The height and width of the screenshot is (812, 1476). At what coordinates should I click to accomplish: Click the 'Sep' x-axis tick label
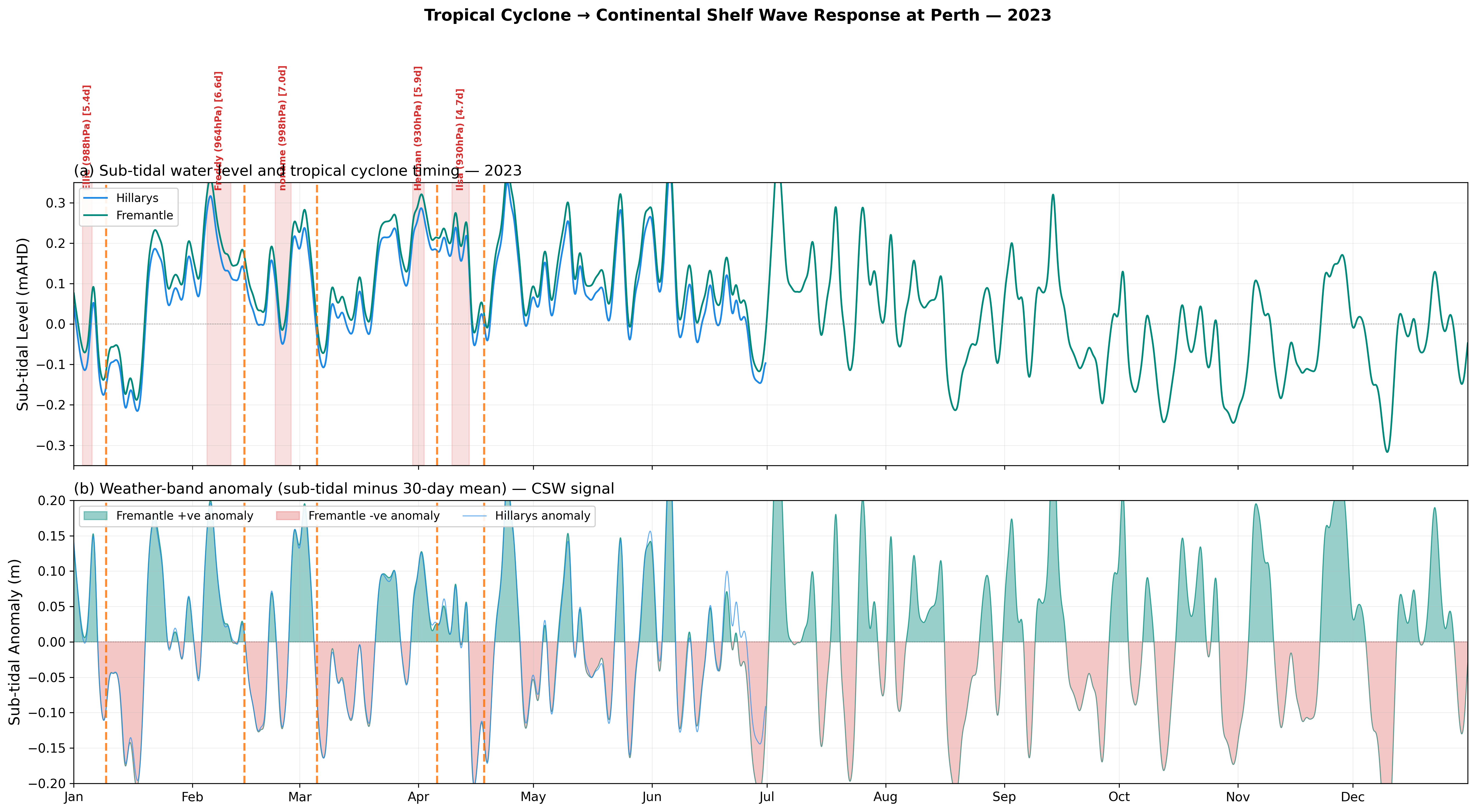(1005, 797)
